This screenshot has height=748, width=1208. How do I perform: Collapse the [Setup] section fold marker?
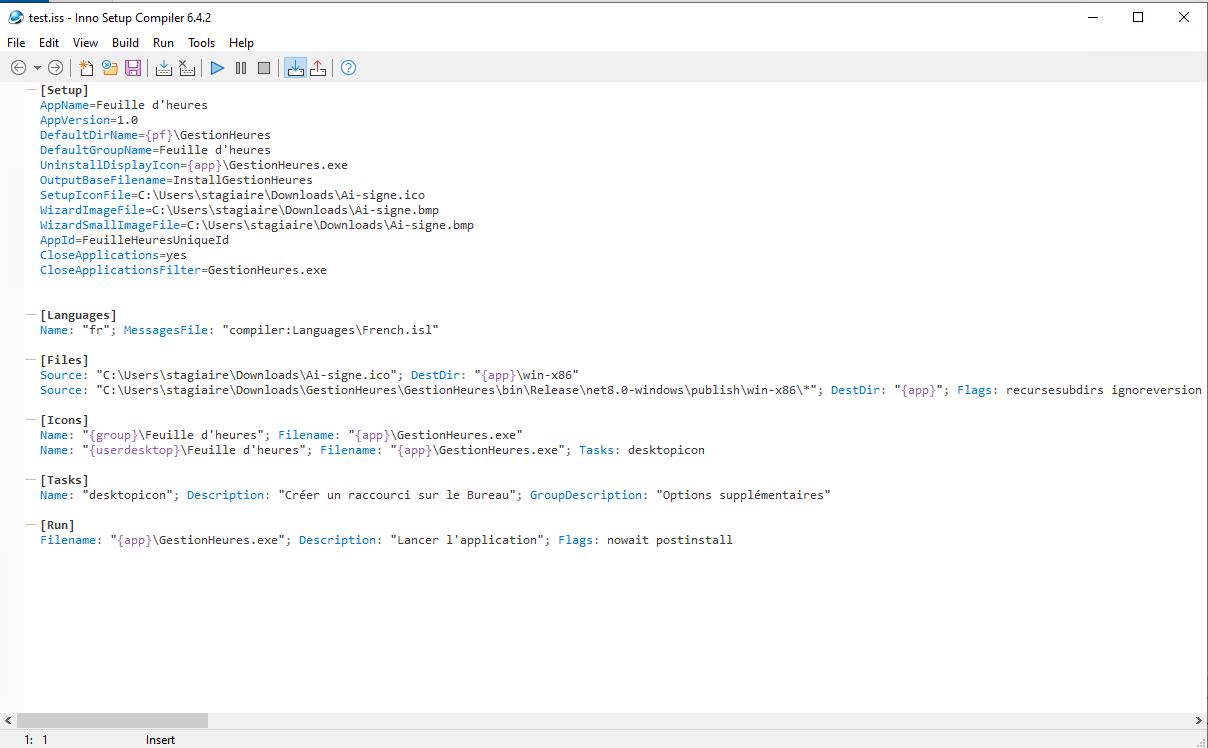pos(31,90)
